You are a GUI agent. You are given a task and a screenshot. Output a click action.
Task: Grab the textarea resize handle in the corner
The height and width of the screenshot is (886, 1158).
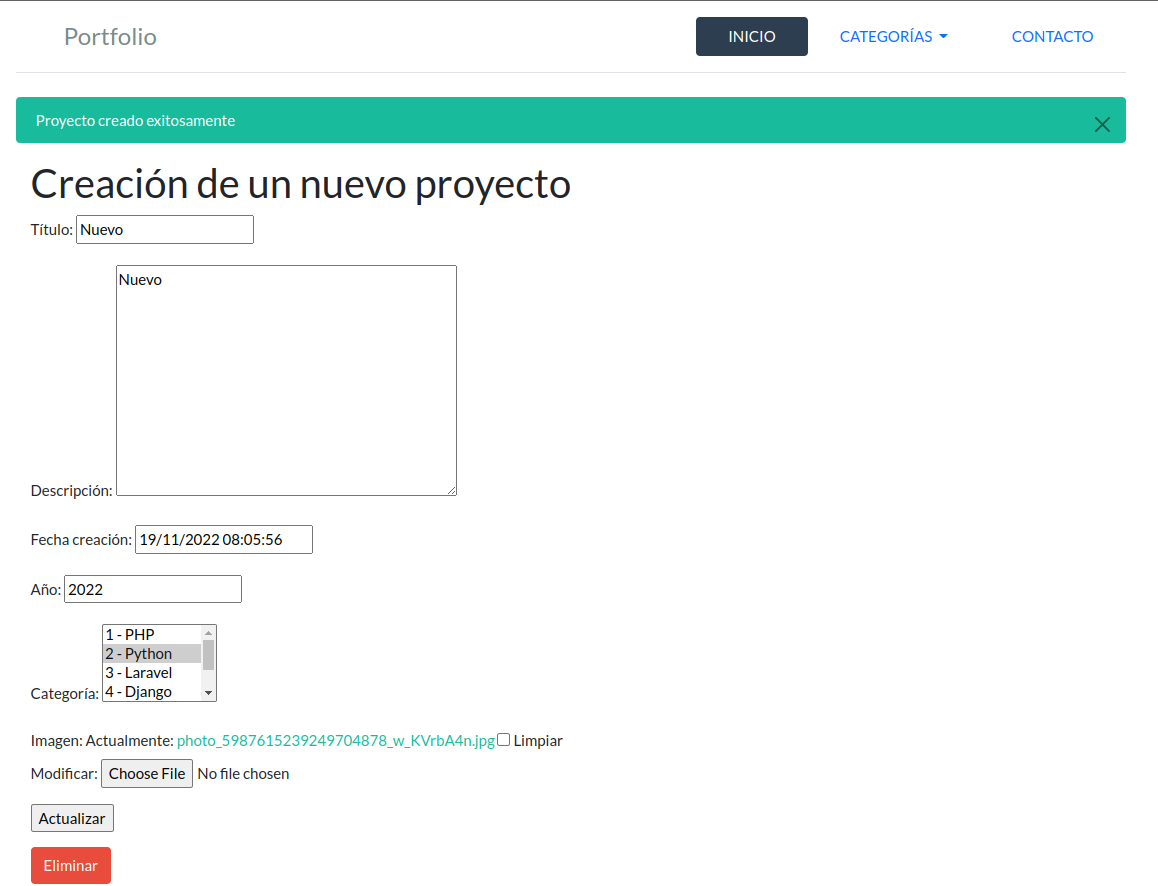[451, 490]
